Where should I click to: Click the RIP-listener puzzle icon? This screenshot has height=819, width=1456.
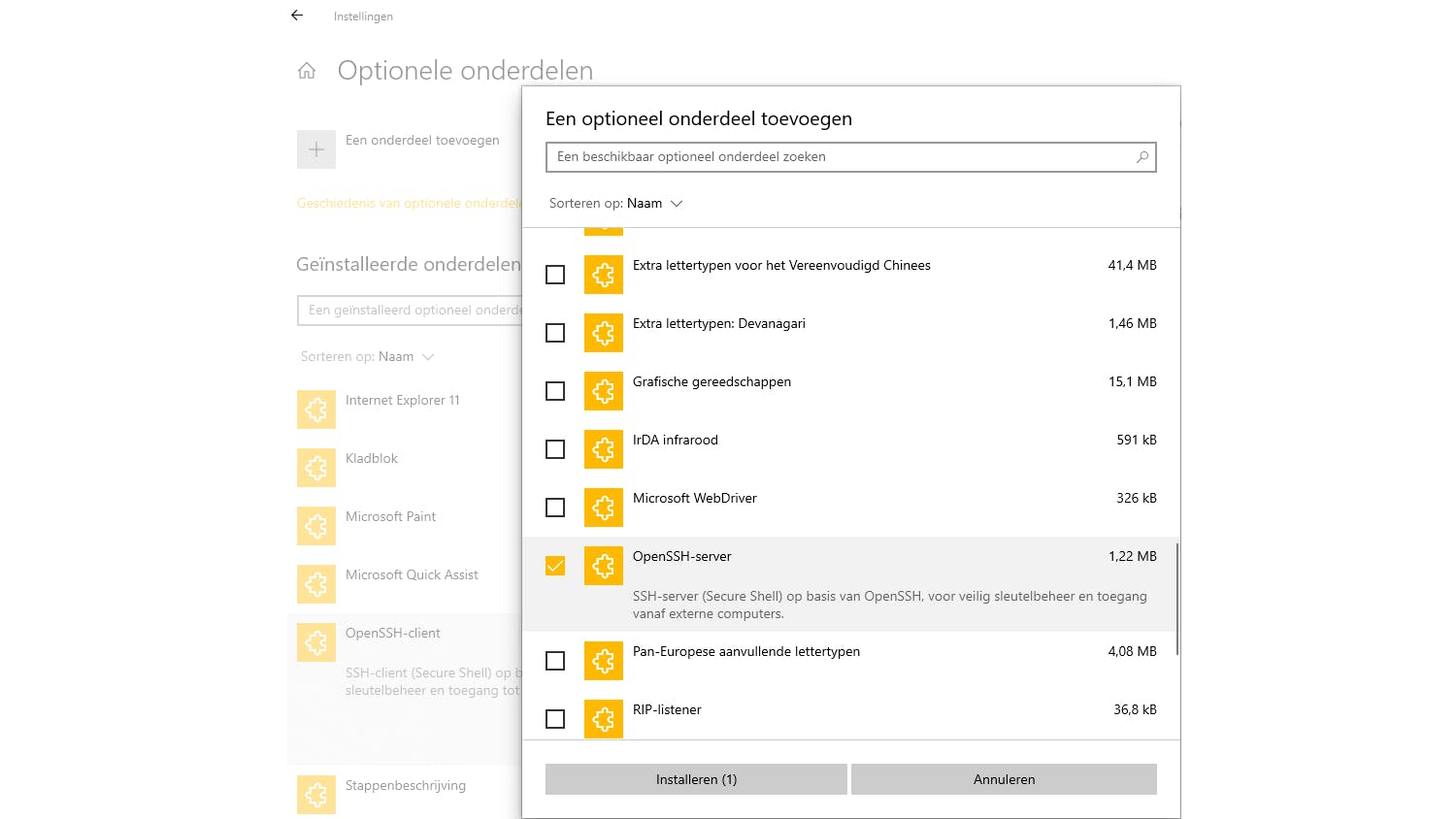point(603,719)
